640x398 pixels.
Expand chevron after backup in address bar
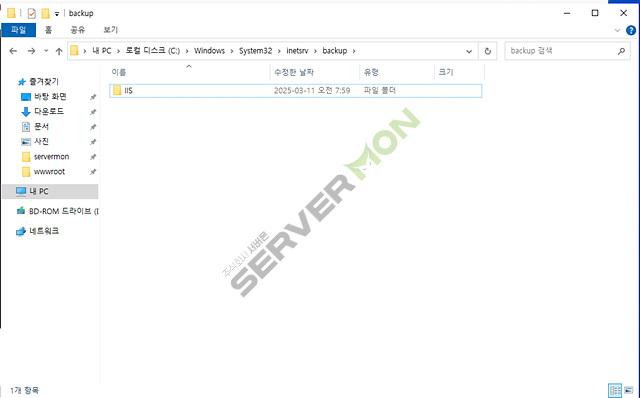pos(354,51)
